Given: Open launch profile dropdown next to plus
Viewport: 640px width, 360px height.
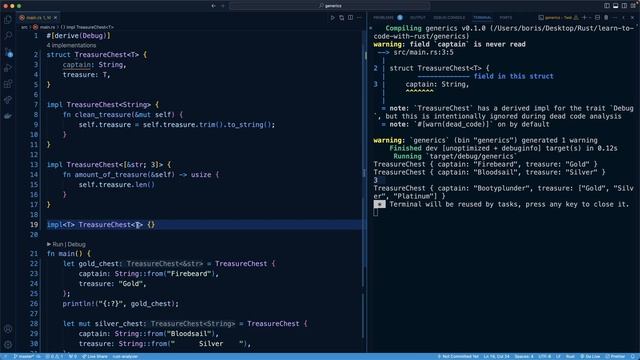Looking at the screenshot, I should click(x=590, y=18).
